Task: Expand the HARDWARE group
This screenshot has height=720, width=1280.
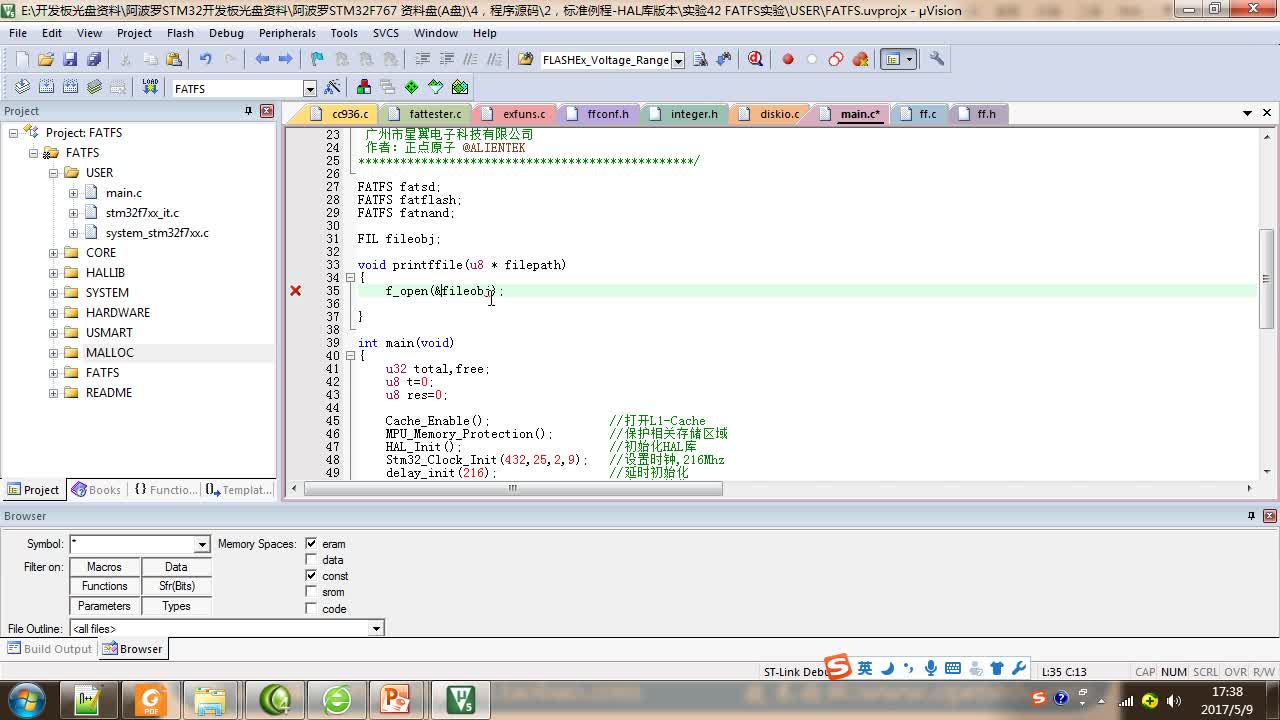Action: pos(53,313)
